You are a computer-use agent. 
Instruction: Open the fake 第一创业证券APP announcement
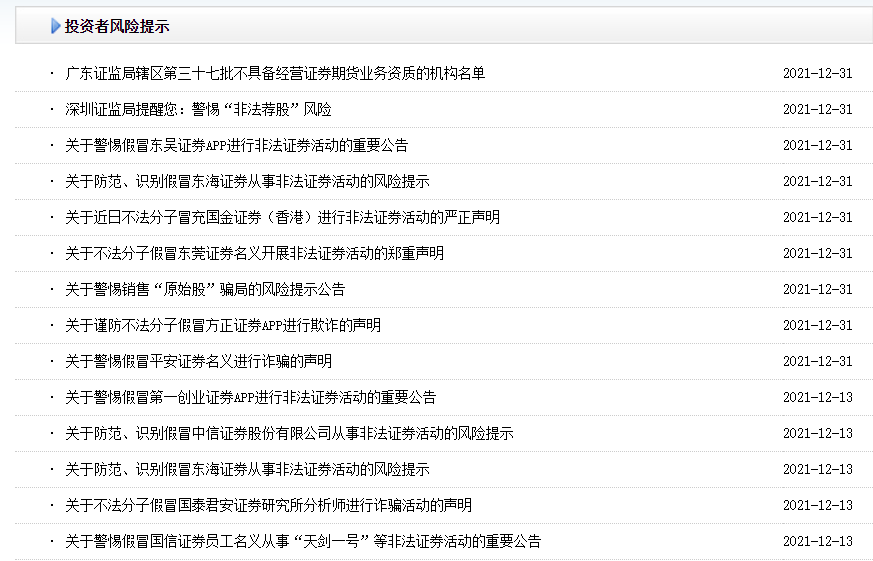coord(251,397)
